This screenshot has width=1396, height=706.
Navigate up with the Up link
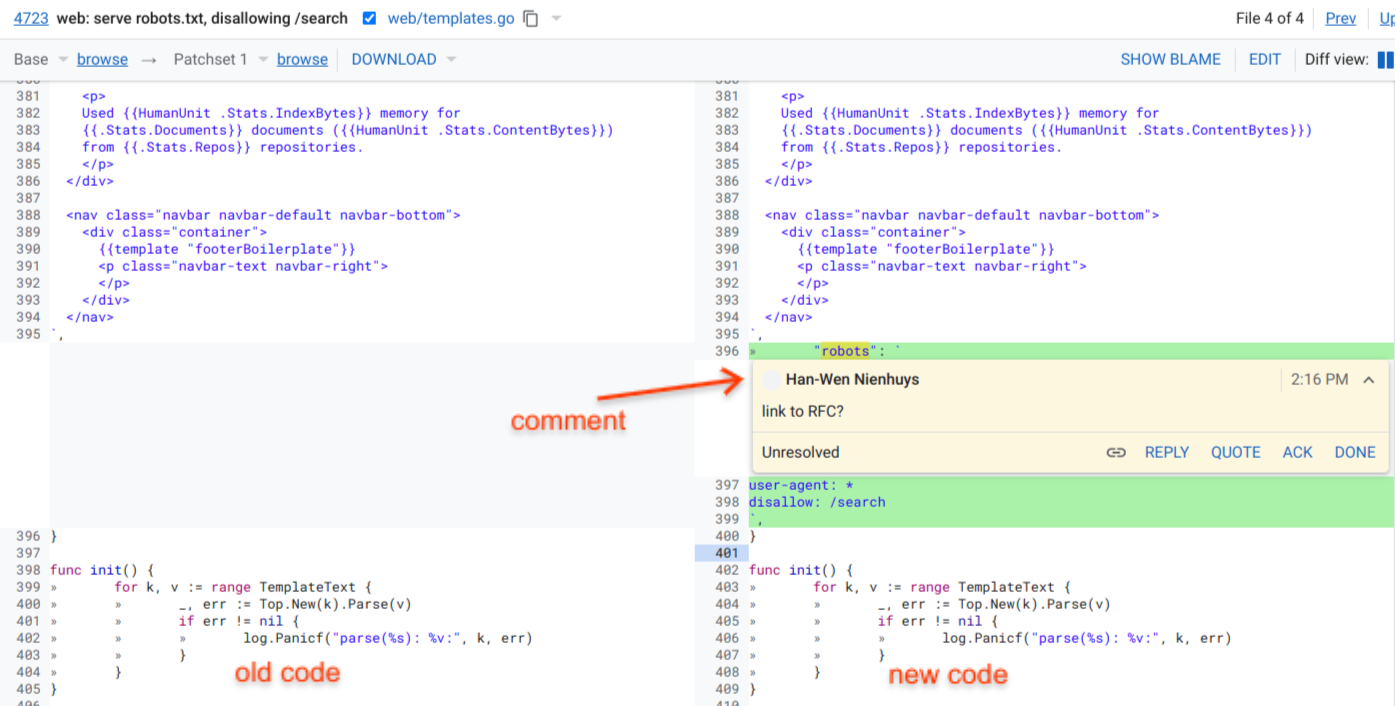[x=1390, y=18]
